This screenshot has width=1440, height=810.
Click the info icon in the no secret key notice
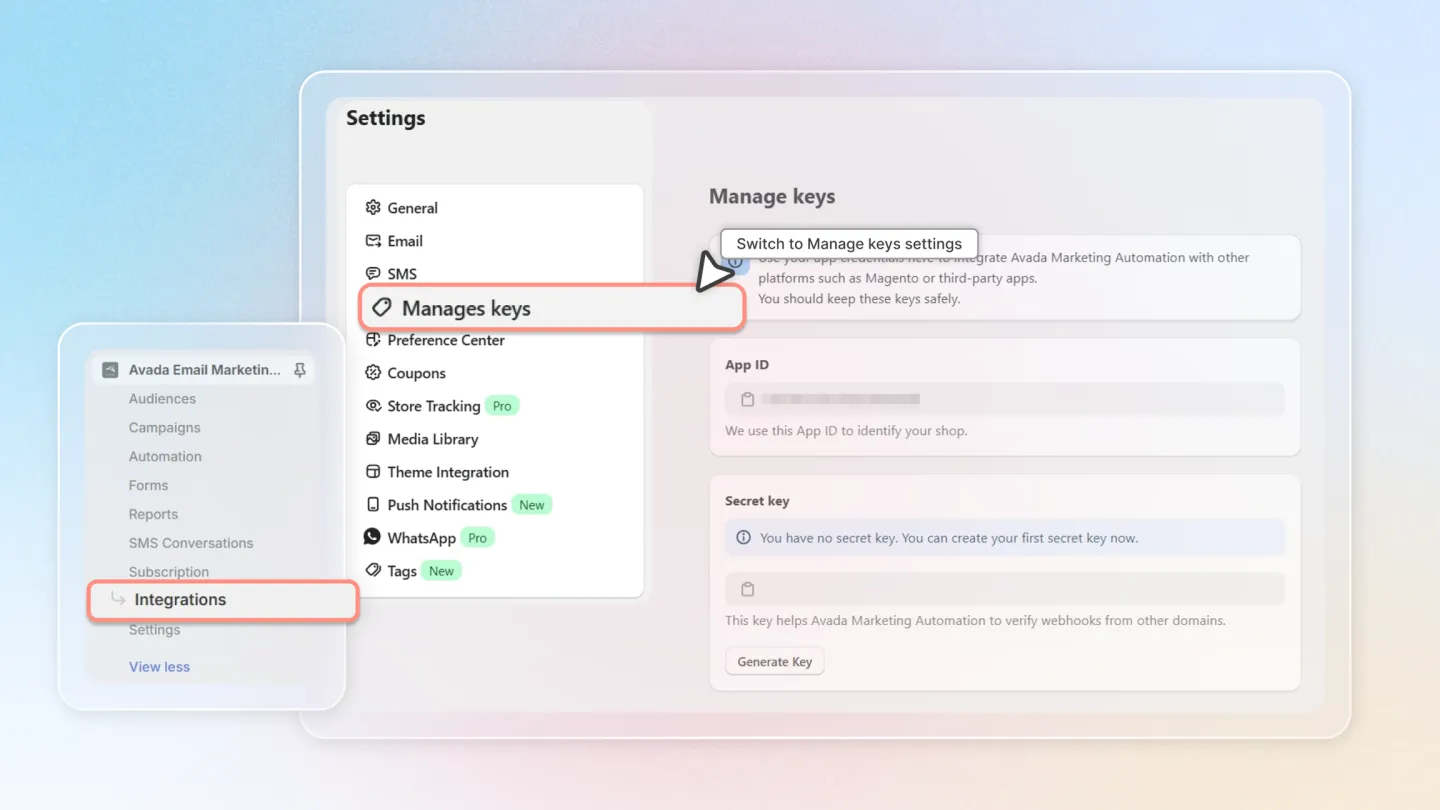(x=743, y=538)
